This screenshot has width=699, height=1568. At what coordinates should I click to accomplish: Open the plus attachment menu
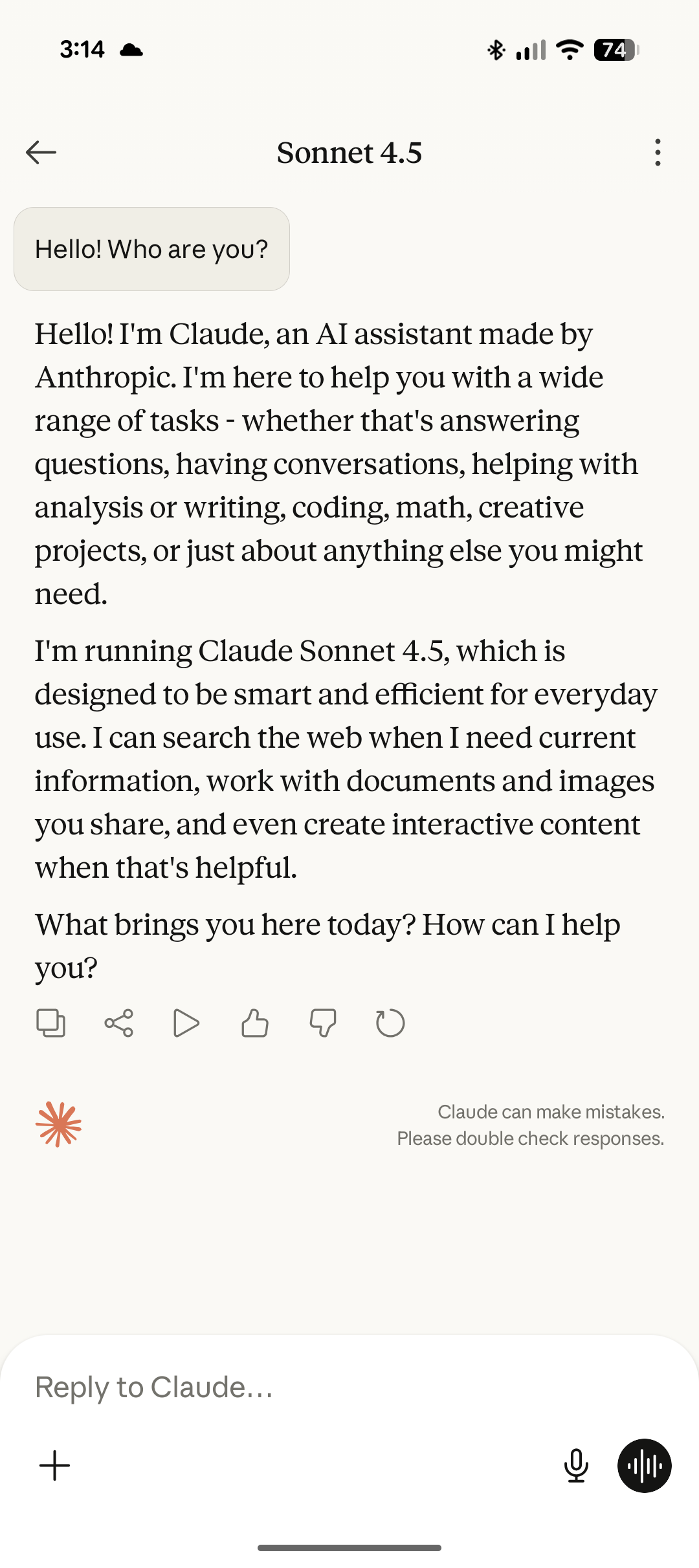(x=55, y=1466)
